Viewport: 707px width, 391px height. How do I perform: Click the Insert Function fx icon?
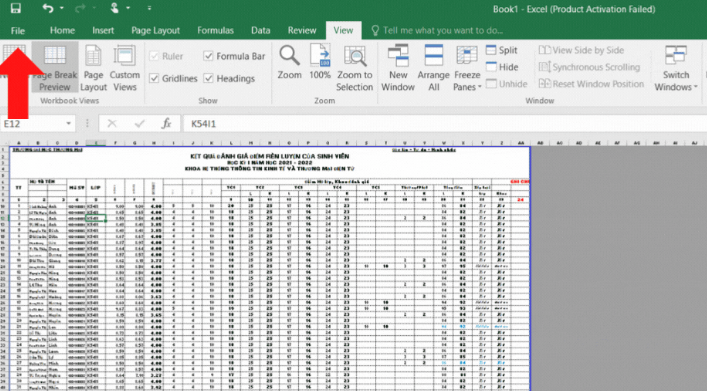[166, 124]
